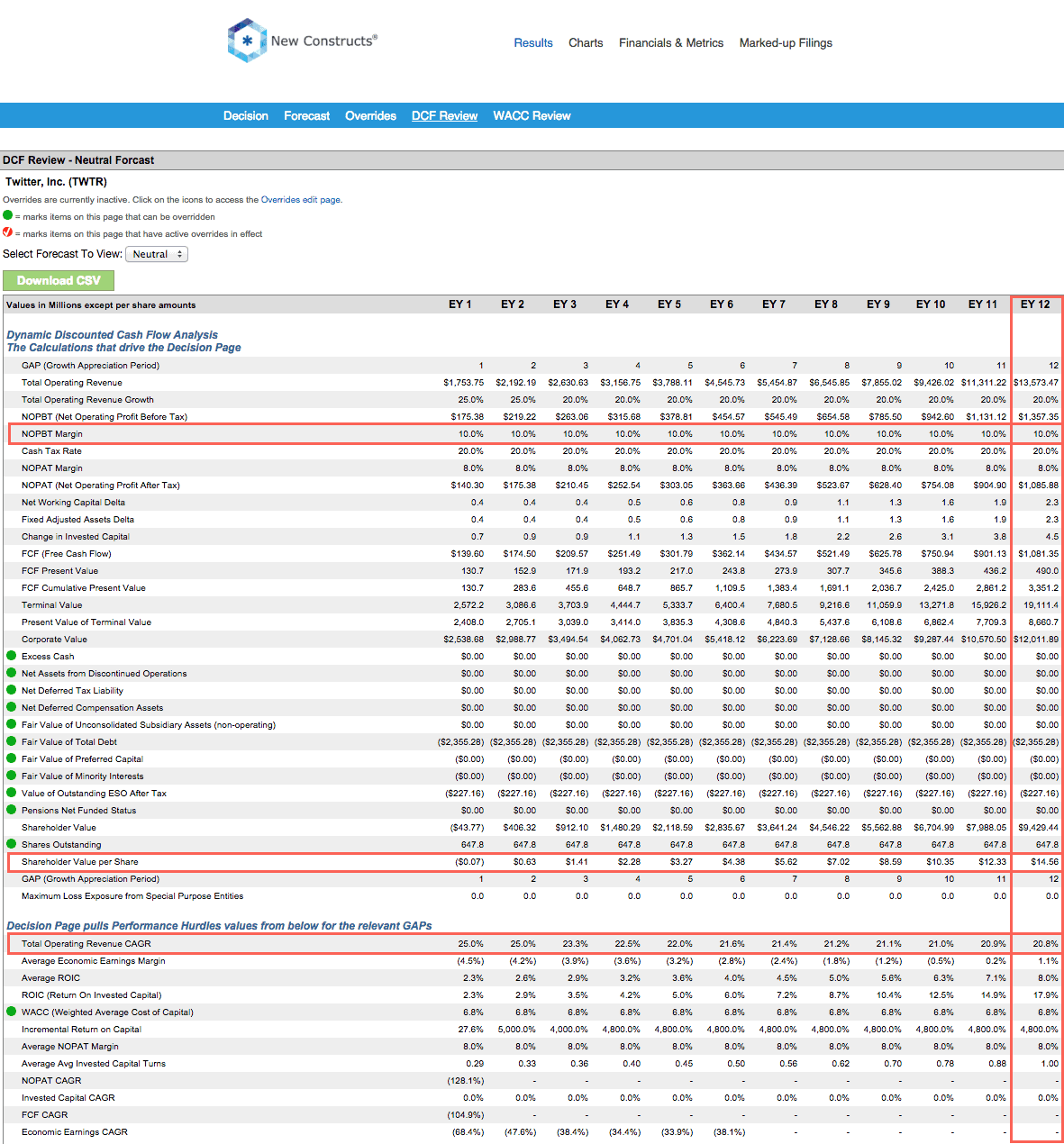Click override dot for Fair Value of Minority Interests
The height and width of the screenshot is (1144, 1064).
tap(12, 776)
